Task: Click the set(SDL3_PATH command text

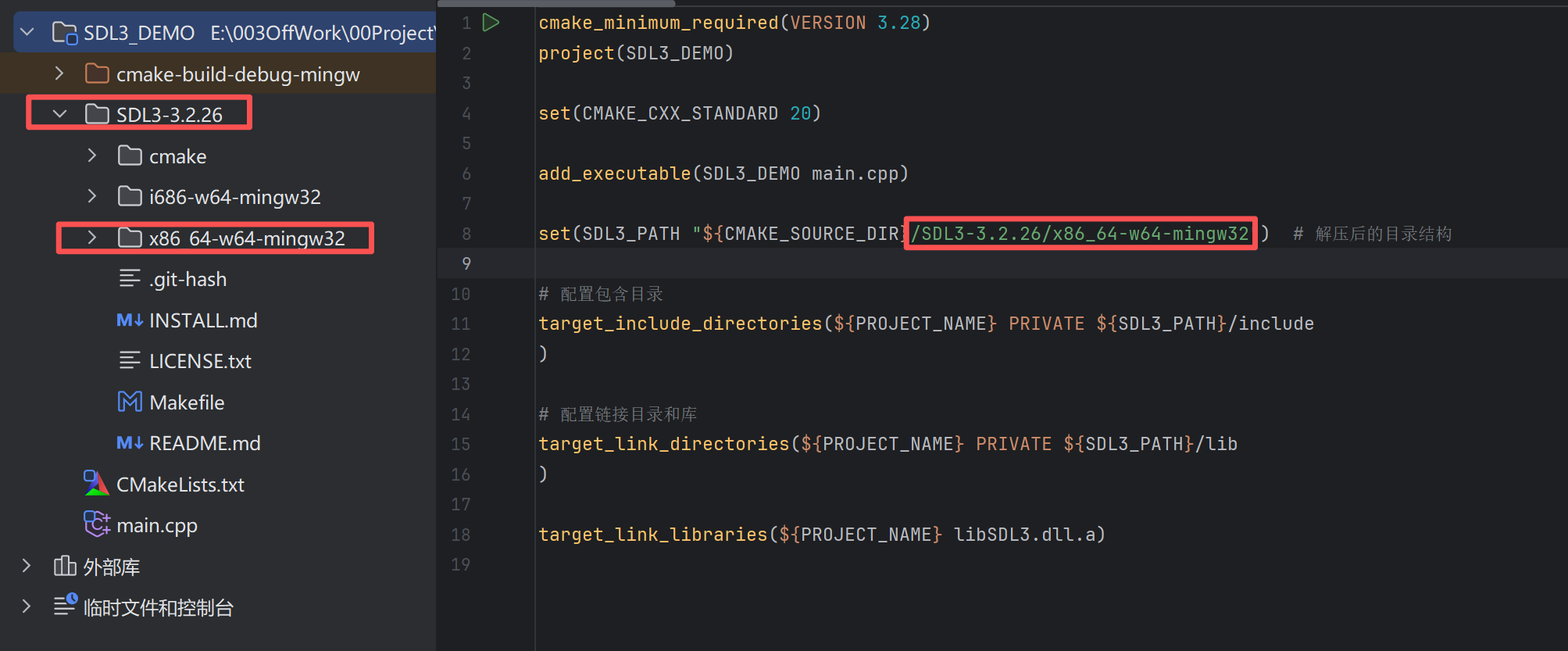Action: [x=609, y=234]
